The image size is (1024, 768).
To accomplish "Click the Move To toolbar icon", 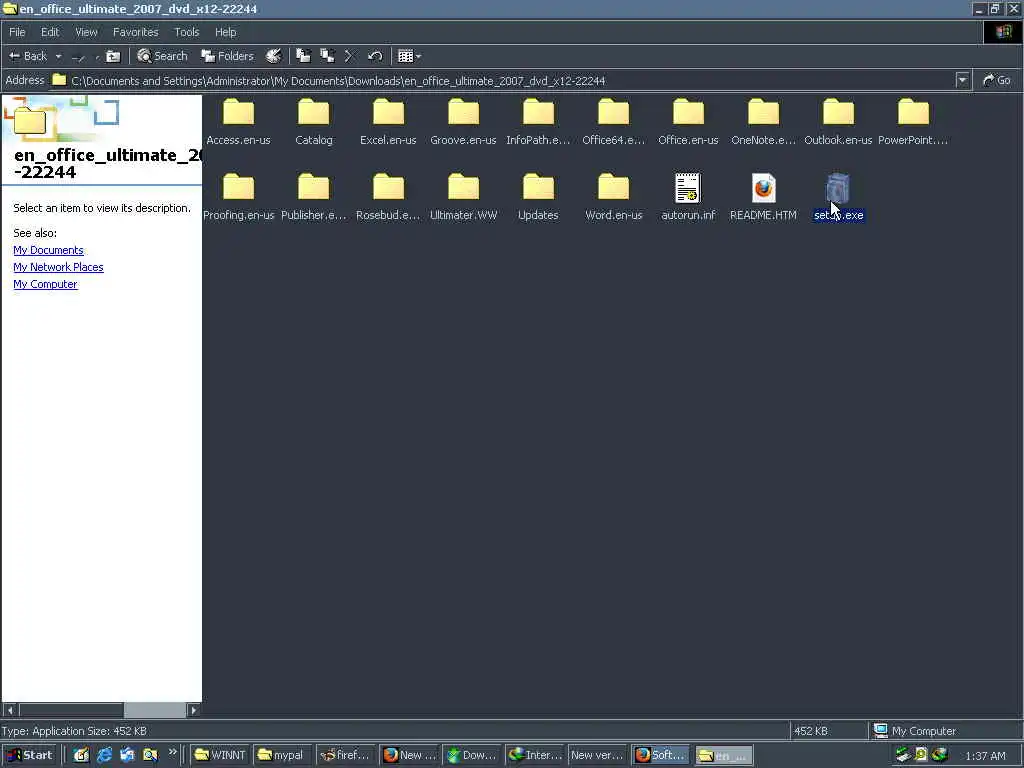I will point(303,56).
